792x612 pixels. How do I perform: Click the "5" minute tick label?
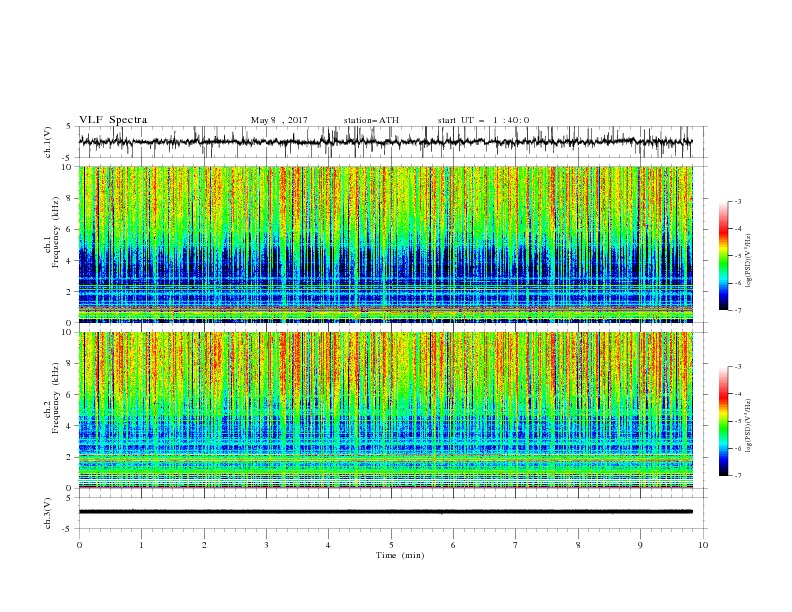pyautogui.click(x=391, y=545)
